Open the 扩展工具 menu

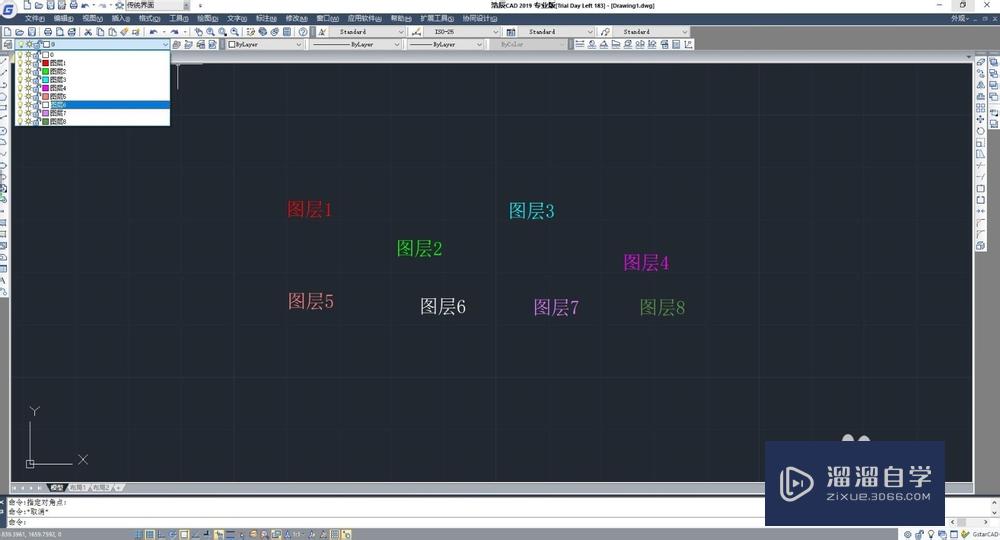tap(437, 18)
